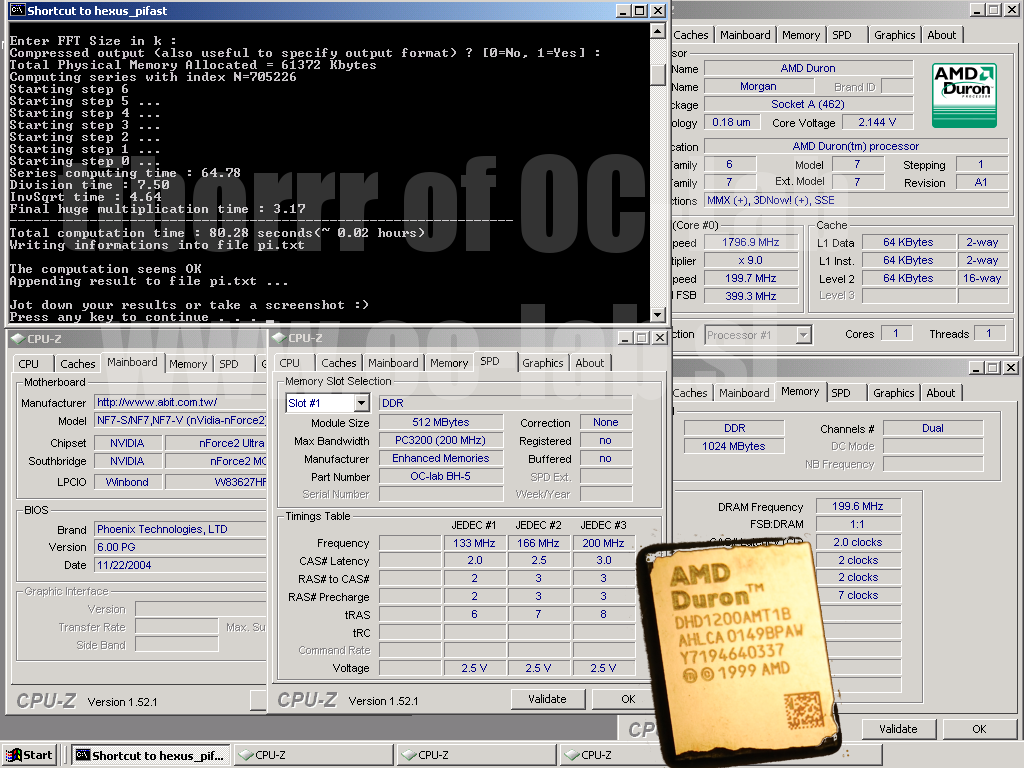Click the Channels # value 'Dual'
Image resolution: width=1024 pixels, height=768 pixels.
[x=933, y=428]
